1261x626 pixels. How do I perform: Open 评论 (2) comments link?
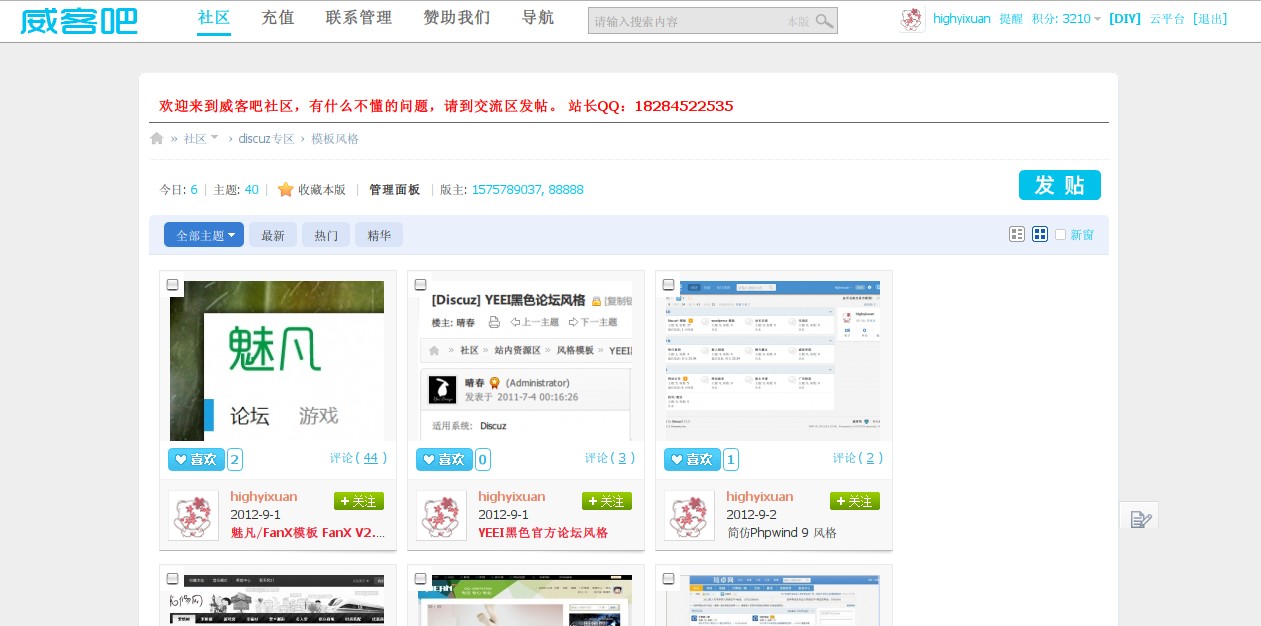(x=858, y=458)
